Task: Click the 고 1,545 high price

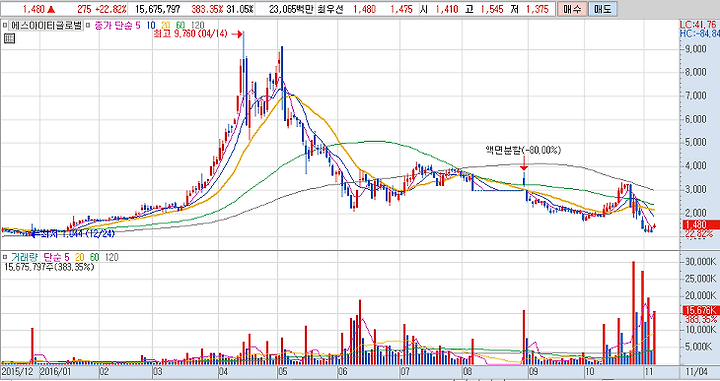Action: 485,9
